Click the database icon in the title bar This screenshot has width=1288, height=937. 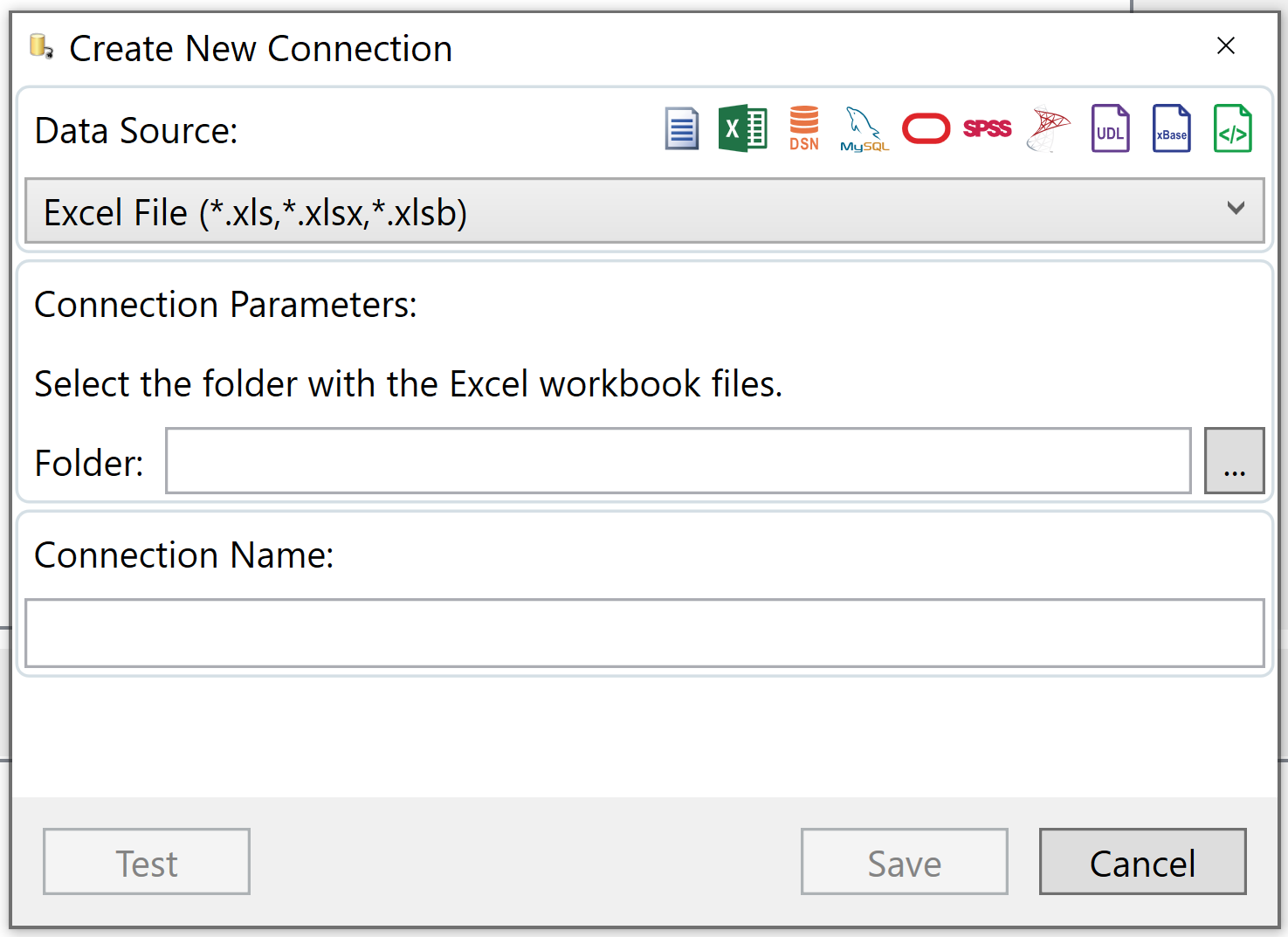pos(41,48)
